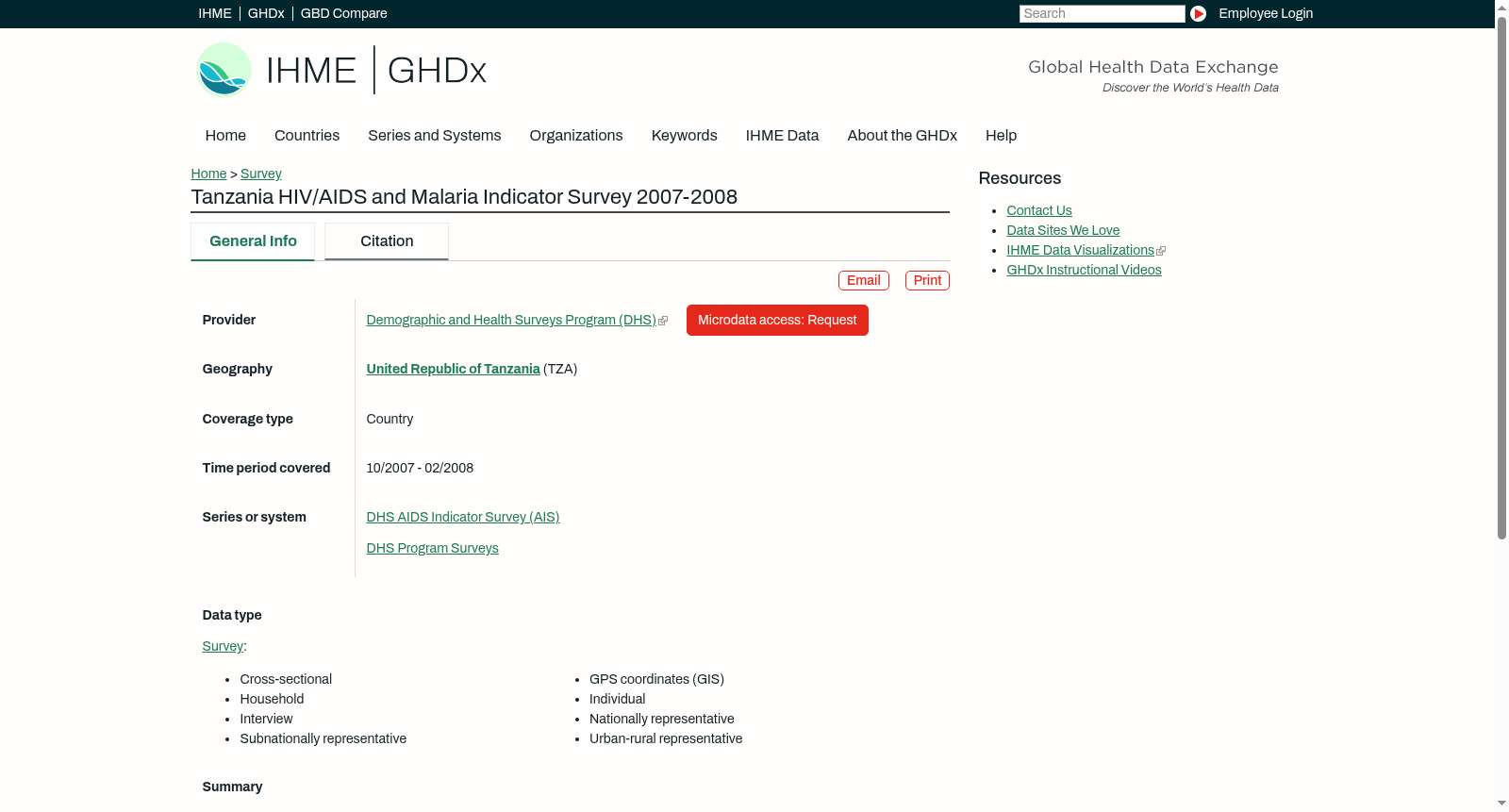Click Microdata access: Request button
The image size is (1509, 812).
pos(777,320)
